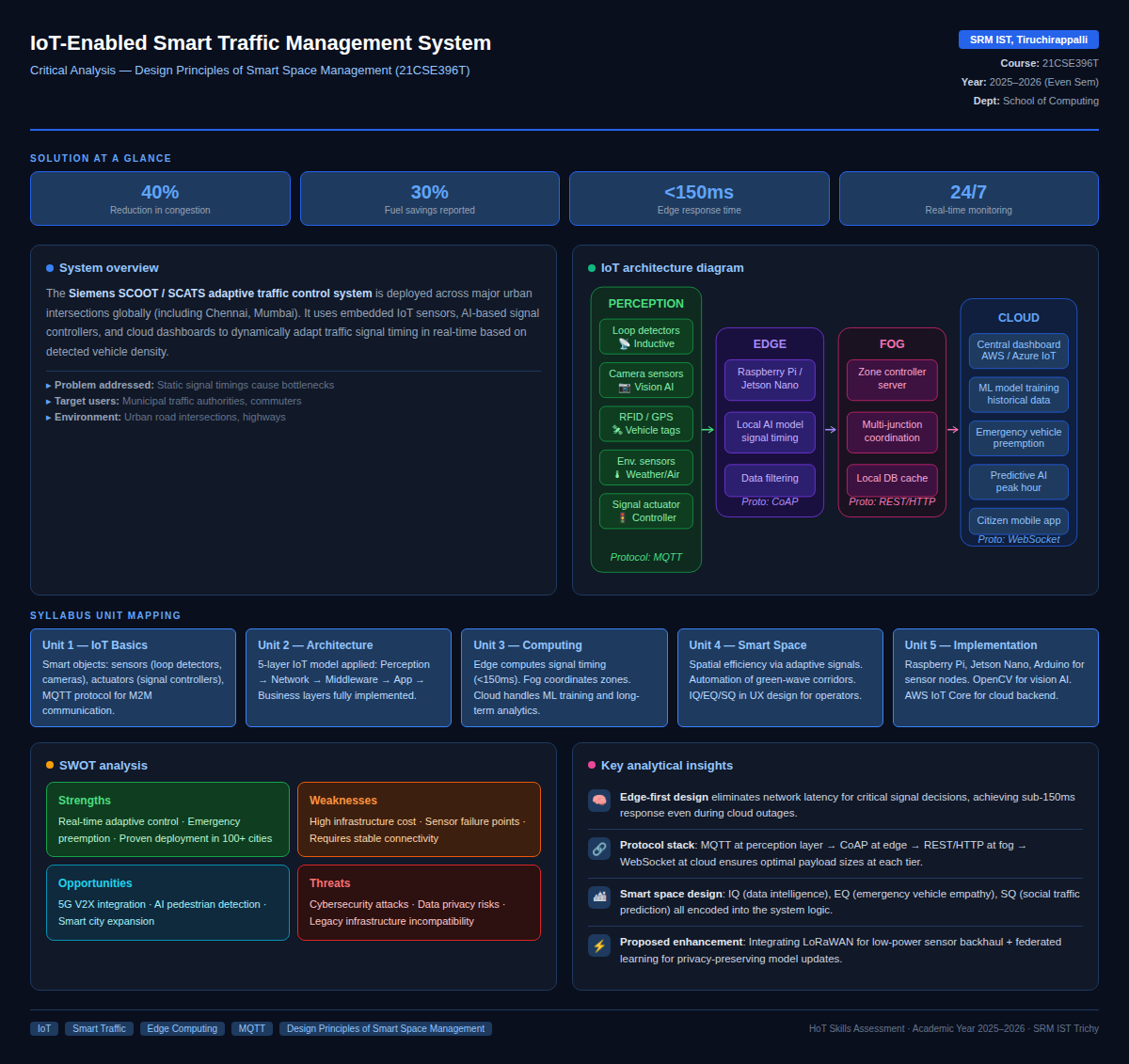Select the Unit 5 — Implementation card
Viewport: 1129px width, 1064px height.
click(995, 677)
